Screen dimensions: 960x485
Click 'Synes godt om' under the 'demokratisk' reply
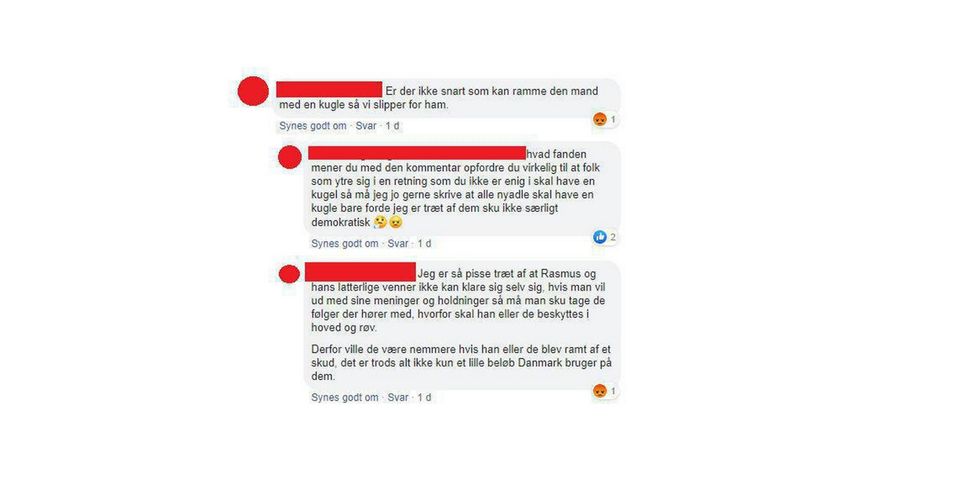click(x=345, y=243)
